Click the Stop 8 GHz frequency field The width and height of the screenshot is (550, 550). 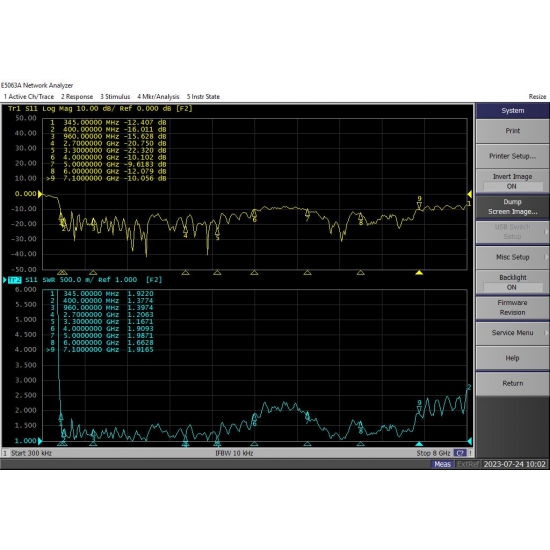click(x=433, y=453)
